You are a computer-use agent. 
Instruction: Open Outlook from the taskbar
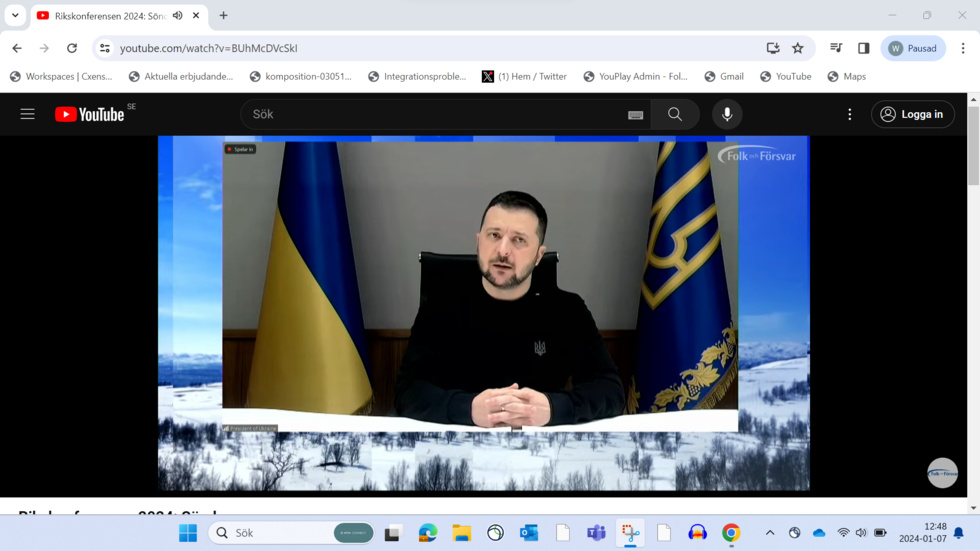pos(529,533)
